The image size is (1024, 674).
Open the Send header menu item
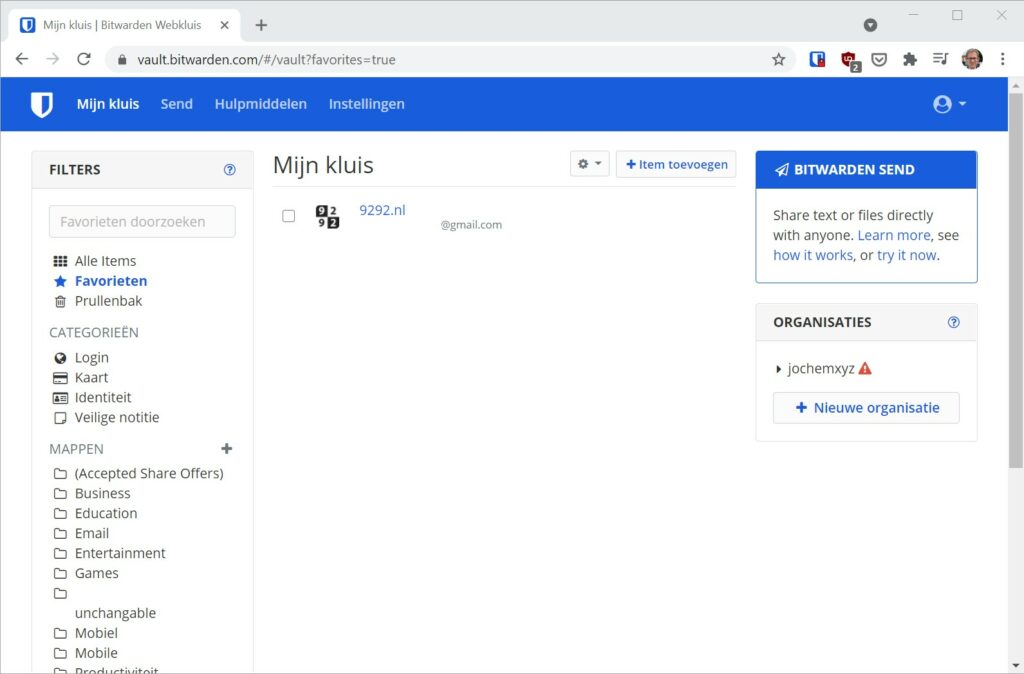pos(176,104)
